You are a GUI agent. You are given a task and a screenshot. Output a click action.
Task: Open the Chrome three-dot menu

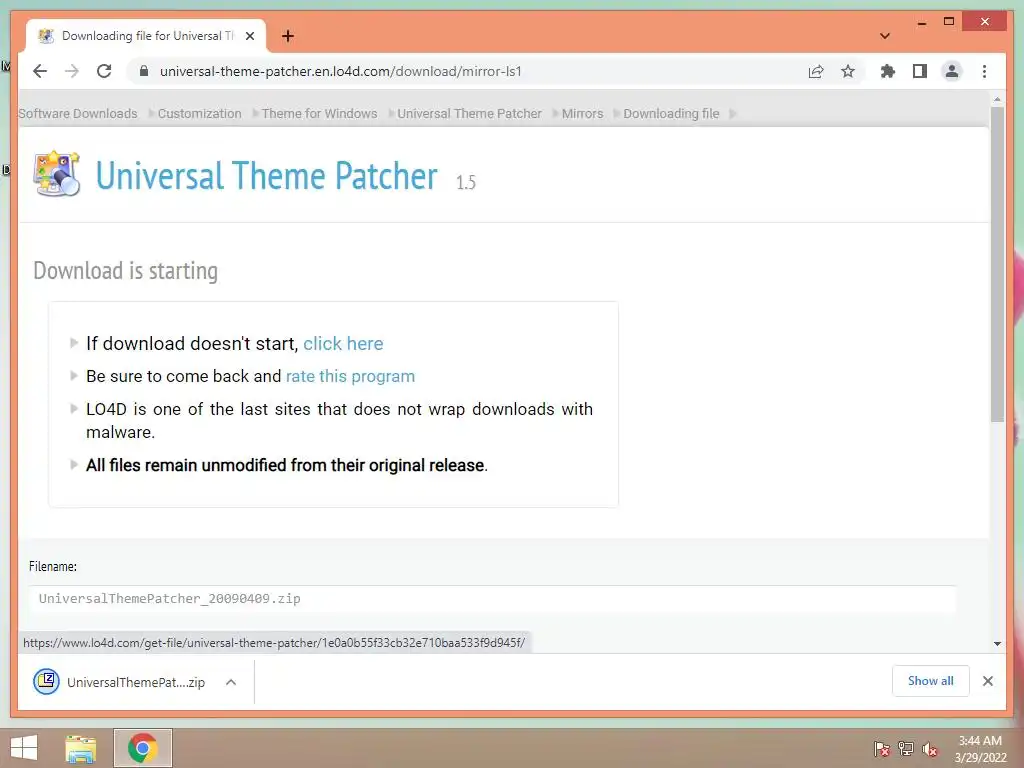pos(984,71)
